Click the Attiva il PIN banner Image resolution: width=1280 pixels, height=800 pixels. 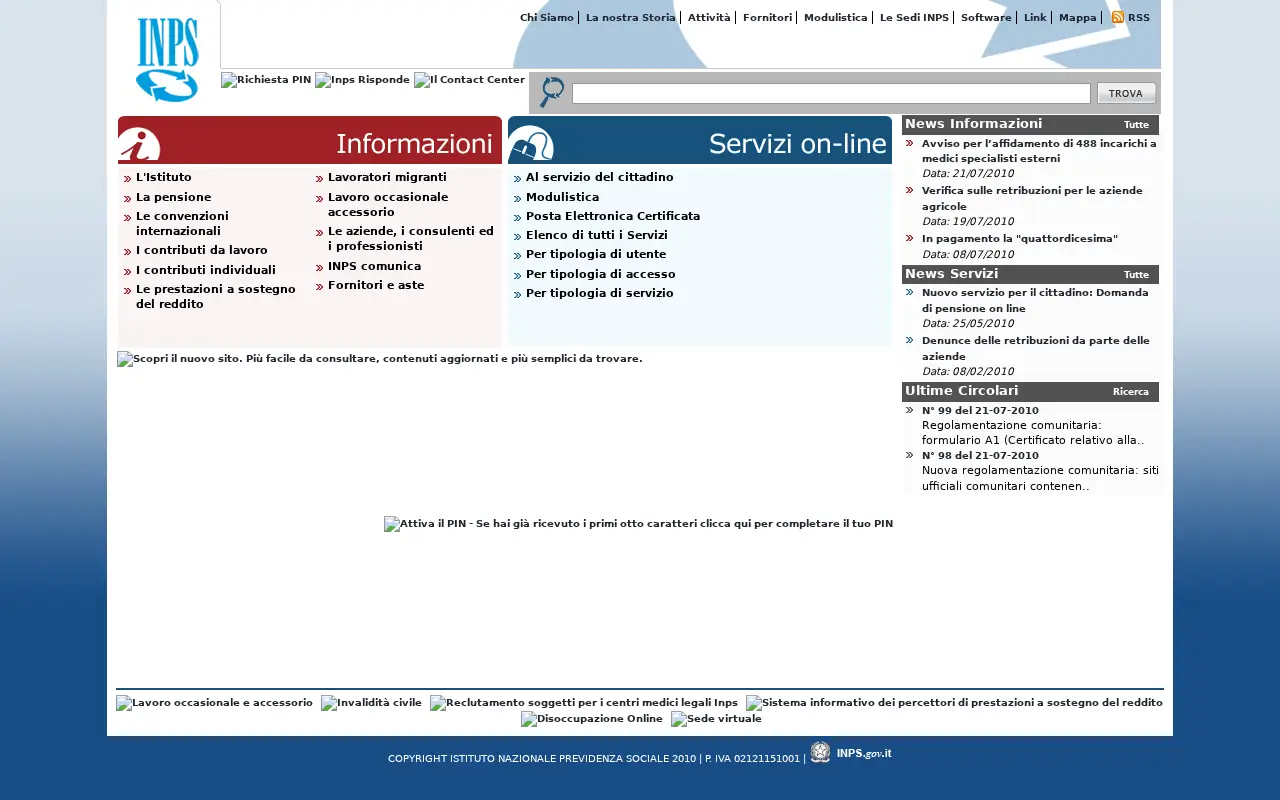[x=639, y=524]
